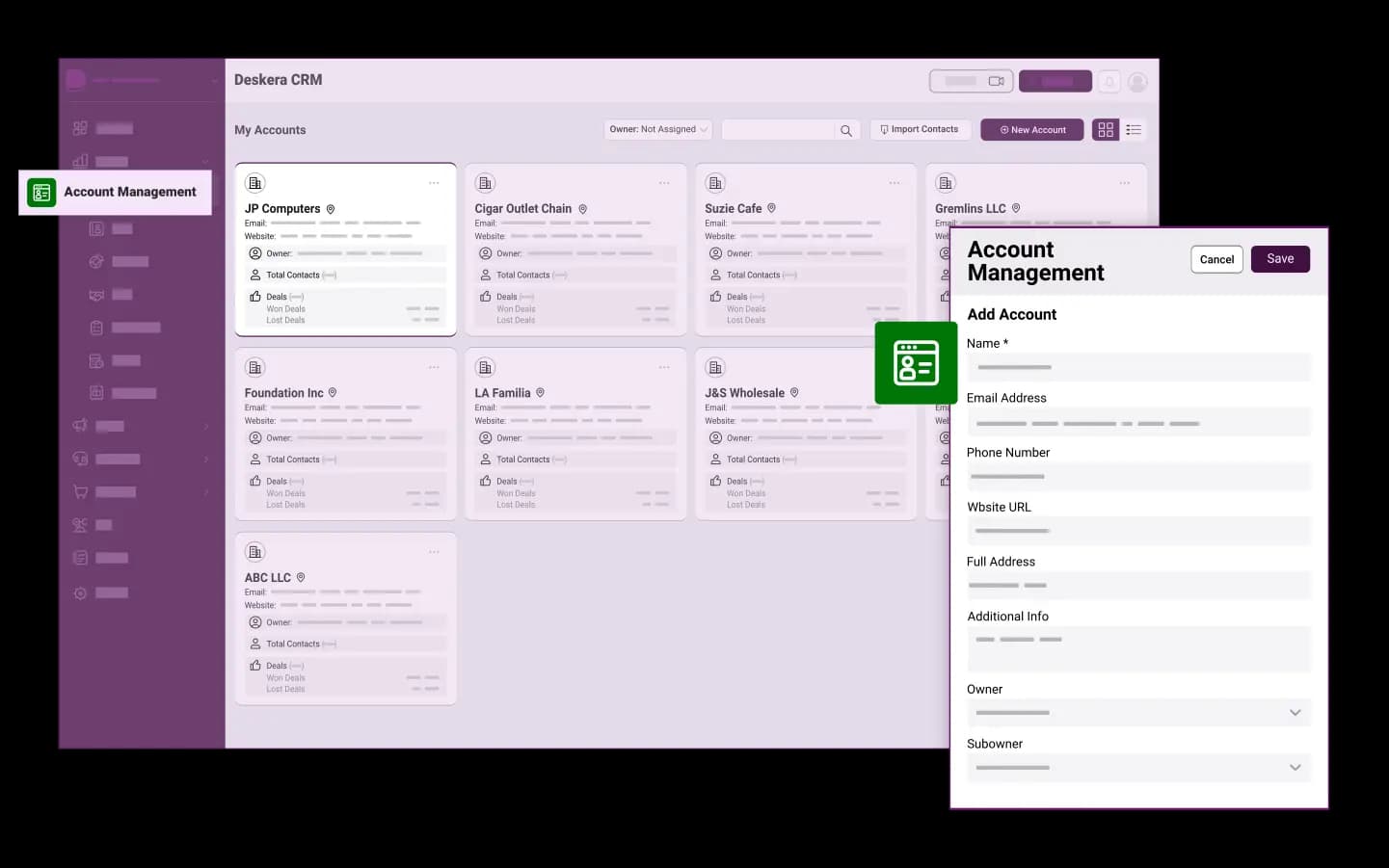Viewport: 1389px width, 868px height.
Task: Cancel the Add Account form
Action: coord(1216,259)
